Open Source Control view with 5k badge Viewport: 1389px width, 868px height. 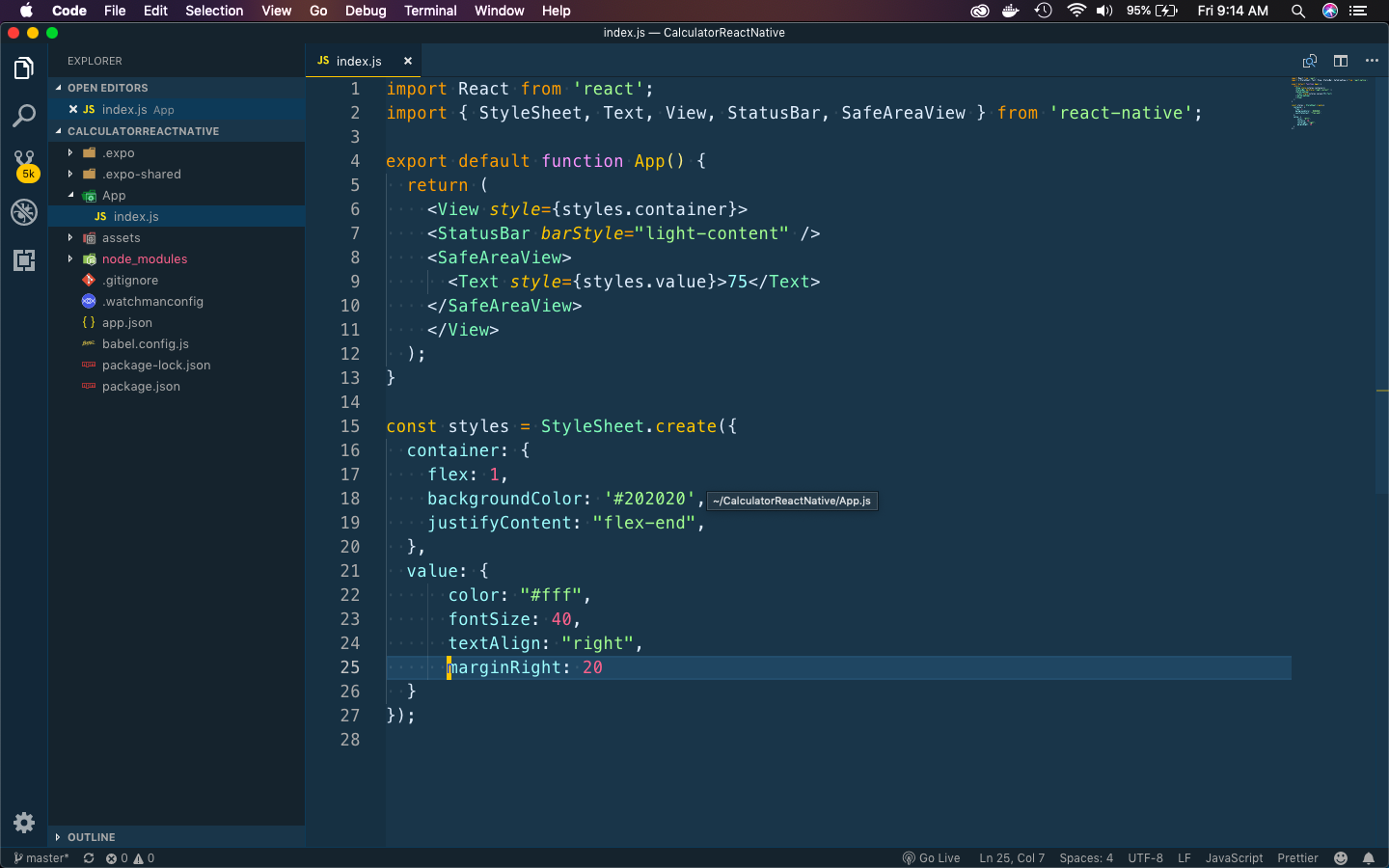pos(24,165)
